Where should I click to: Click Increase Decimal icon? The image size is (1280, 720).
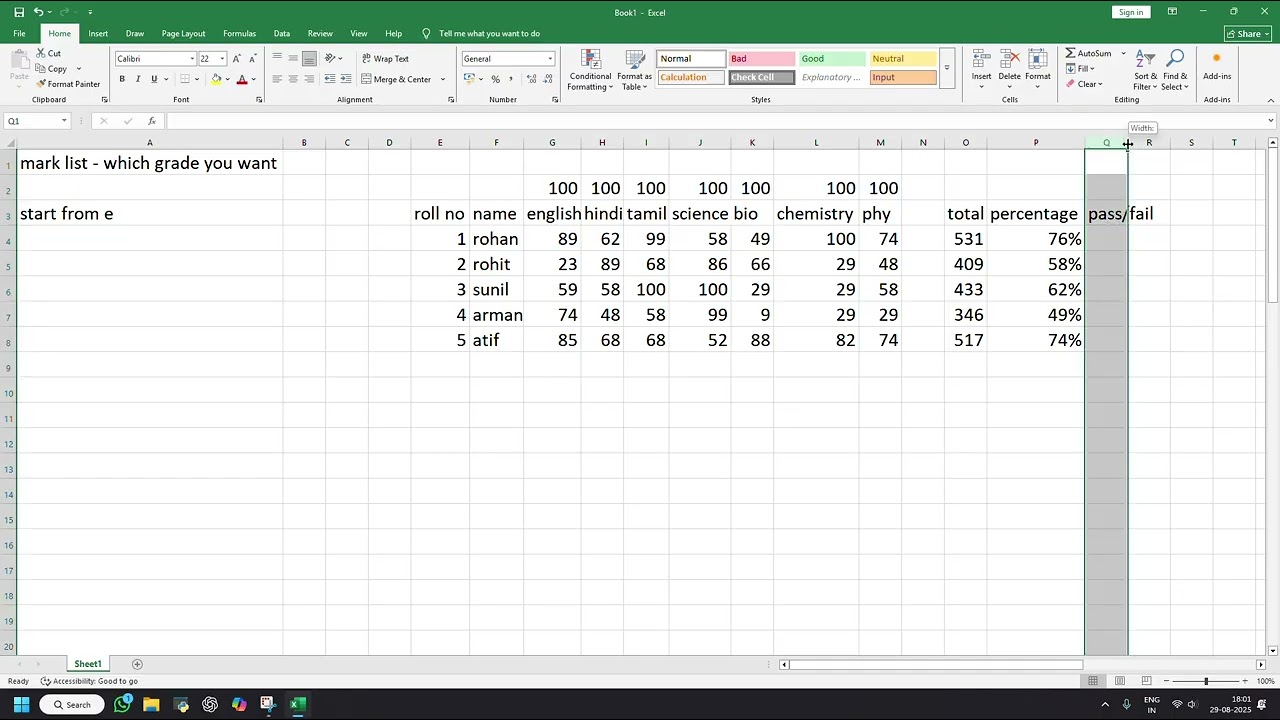click(529, 79)
